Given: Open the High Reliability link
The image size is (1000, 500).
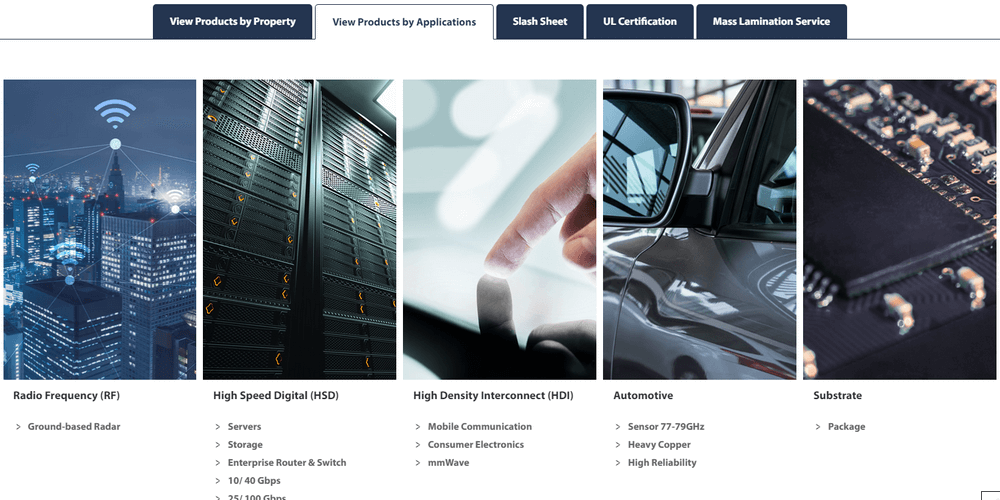Looking at the screenshot, I should (x=662, y=462).
